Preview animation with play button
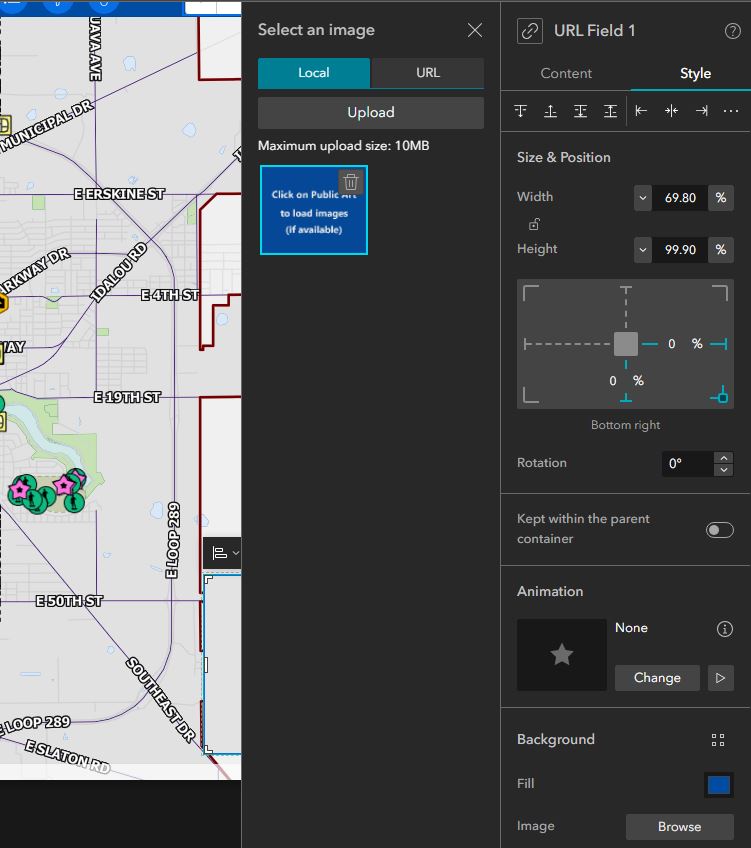 coord(720,678)
